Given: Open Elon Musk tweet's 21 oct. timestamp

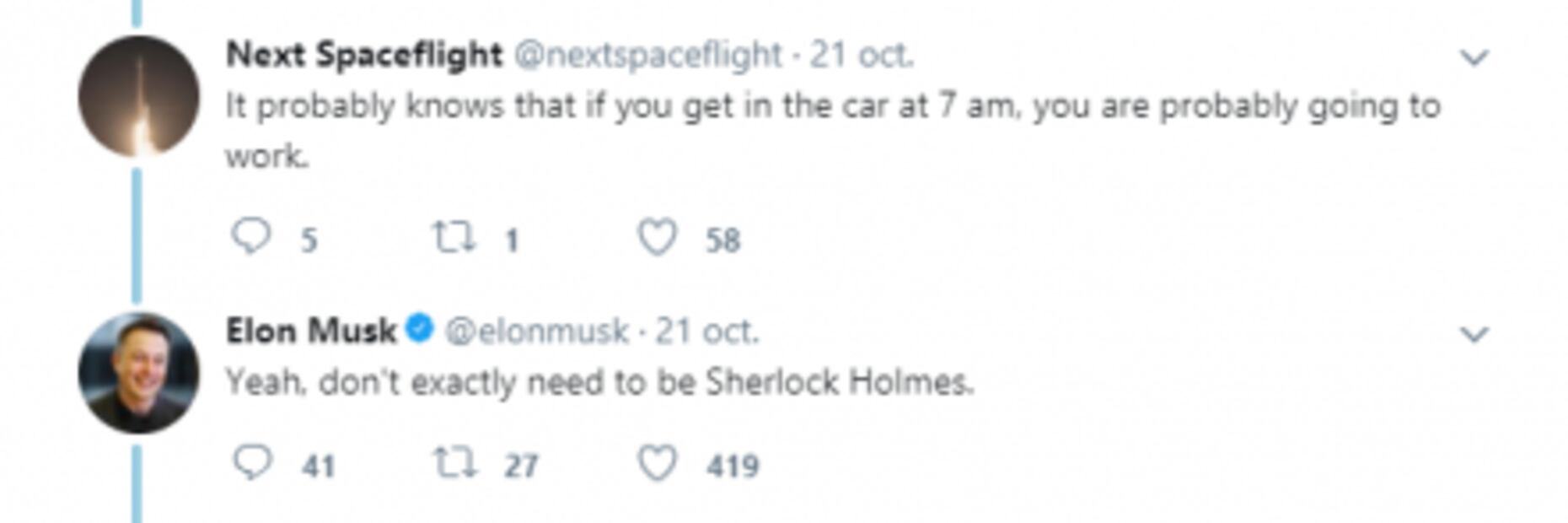Looking at the screenshot, I should point(707,331).
